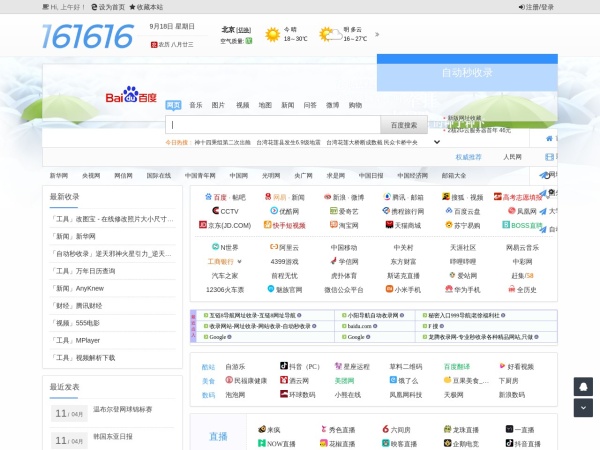600x450 pixels.
Task: Open 中国日报 link
Action: pos(371,176)
